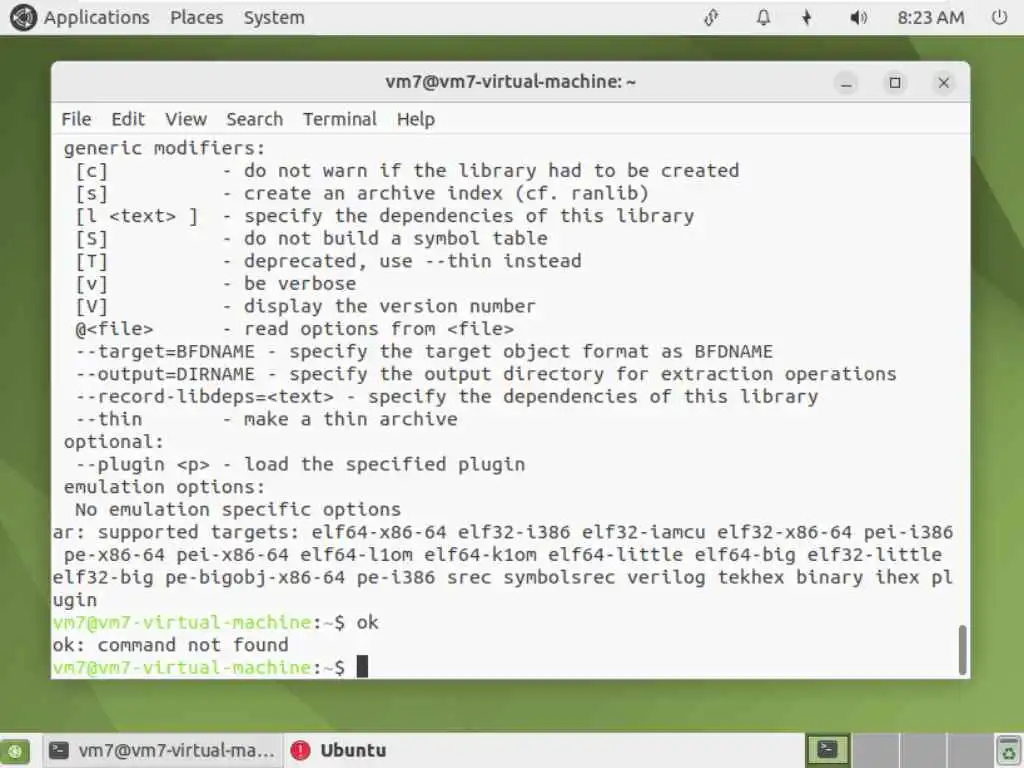
Task: Open the power/session icon
Action: coord(999,18)
